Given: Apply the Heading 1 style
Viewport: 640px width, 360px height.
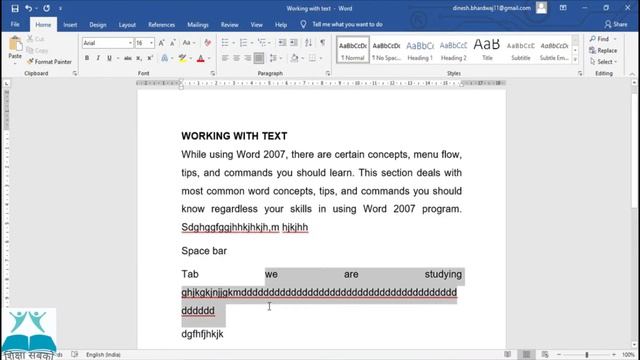Looking at the screenshot, I should pos(420,50).
